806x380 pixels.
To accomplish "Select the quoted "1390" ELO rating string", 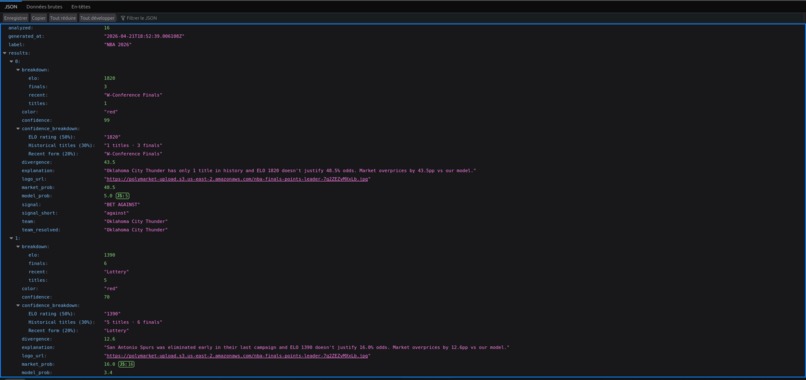I will [112, 314].
